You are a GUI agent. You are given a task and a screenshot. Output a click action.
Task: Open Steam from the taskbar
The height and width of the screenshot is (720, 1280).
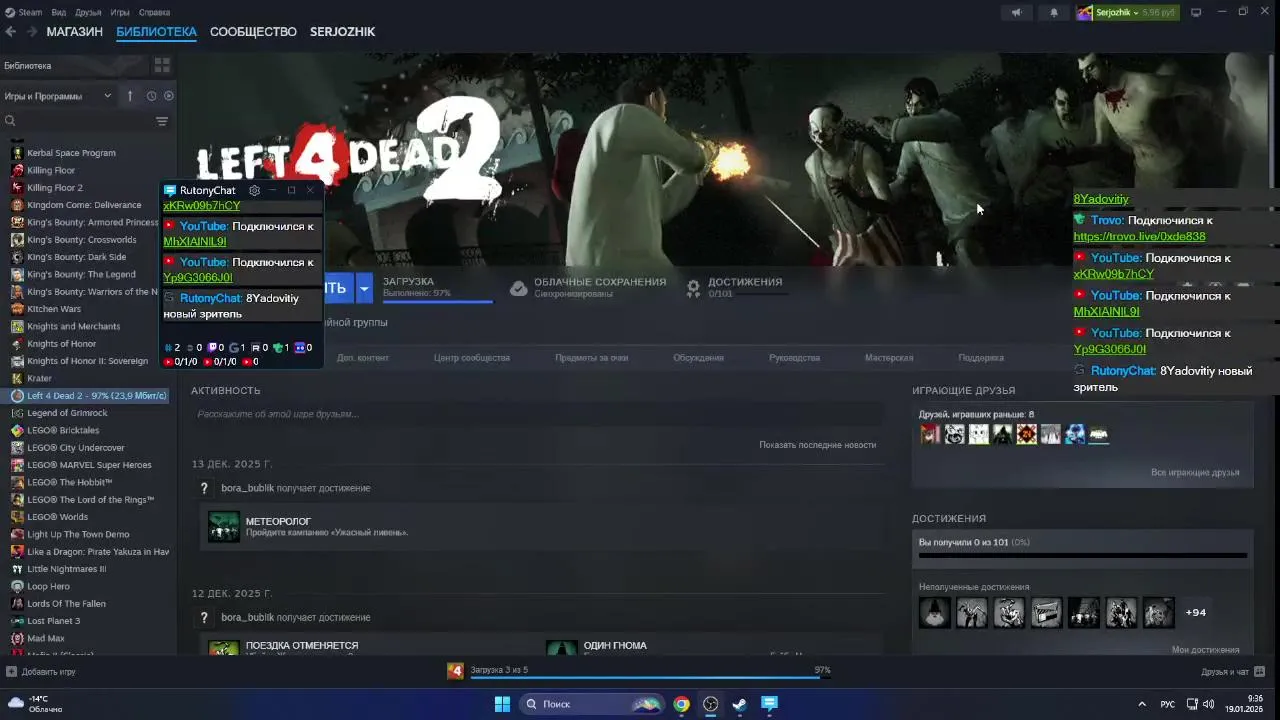[740, 704]
